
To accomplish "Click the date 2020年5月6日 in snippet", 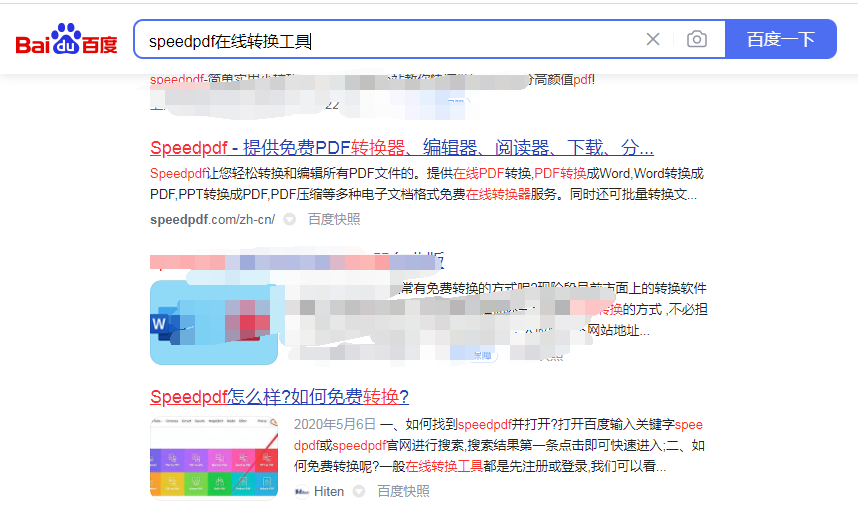I will point(335,424).
